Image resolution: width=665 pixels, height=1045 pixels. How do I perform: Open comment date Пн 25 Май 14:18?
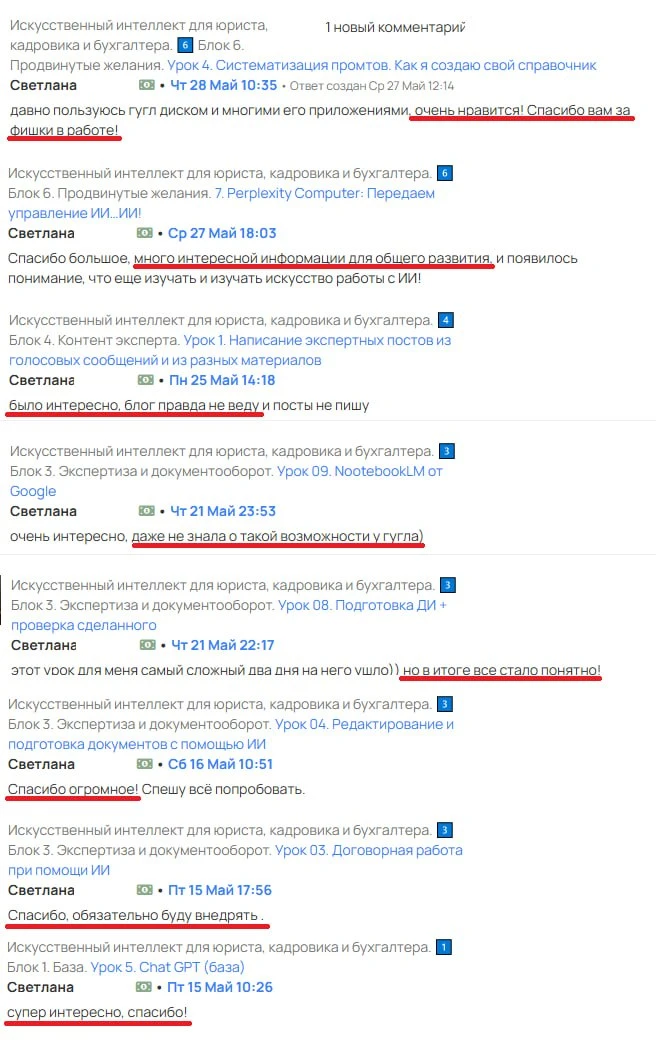coord(222,380)
